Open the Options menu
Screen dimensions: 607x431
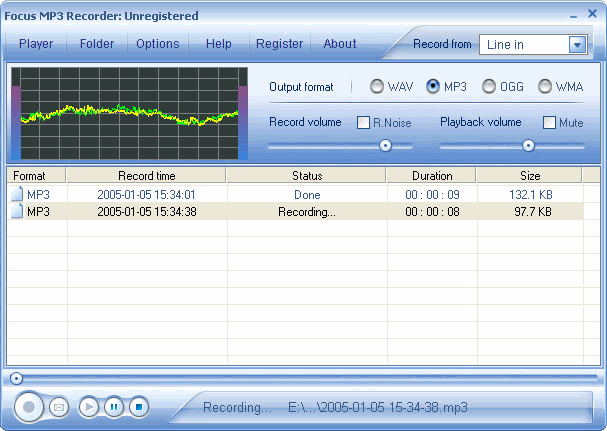[x=158, y=44]
